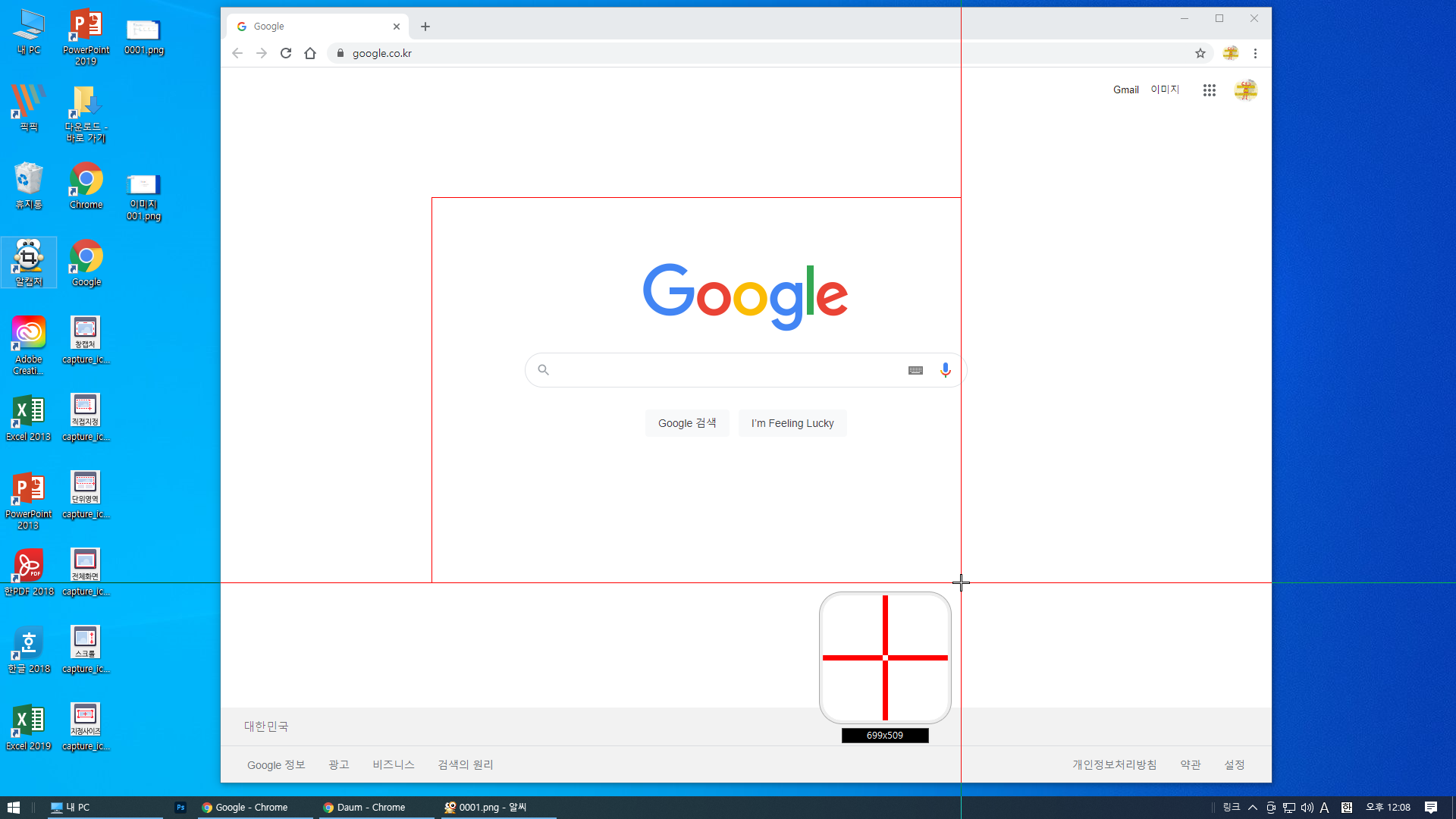This screenshot has width=1456, height=819.
Task: Reload the google.co.kr page
Action: point(286,53)
